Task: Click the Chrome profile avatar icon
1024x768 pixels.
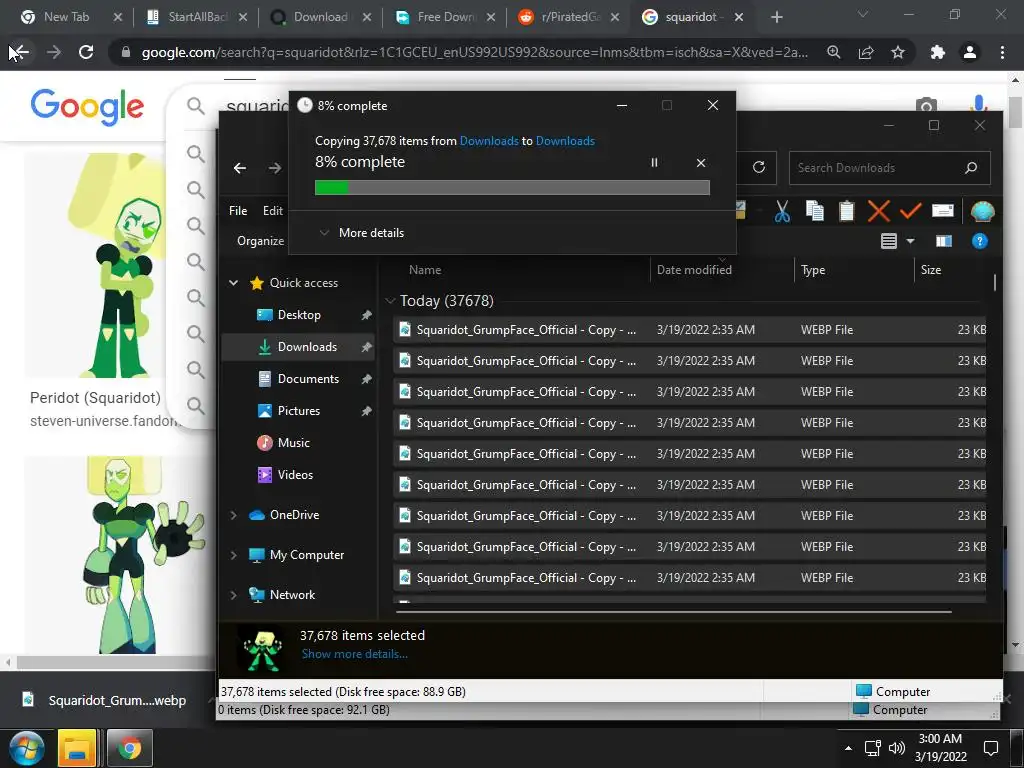Action: [970, 52]
